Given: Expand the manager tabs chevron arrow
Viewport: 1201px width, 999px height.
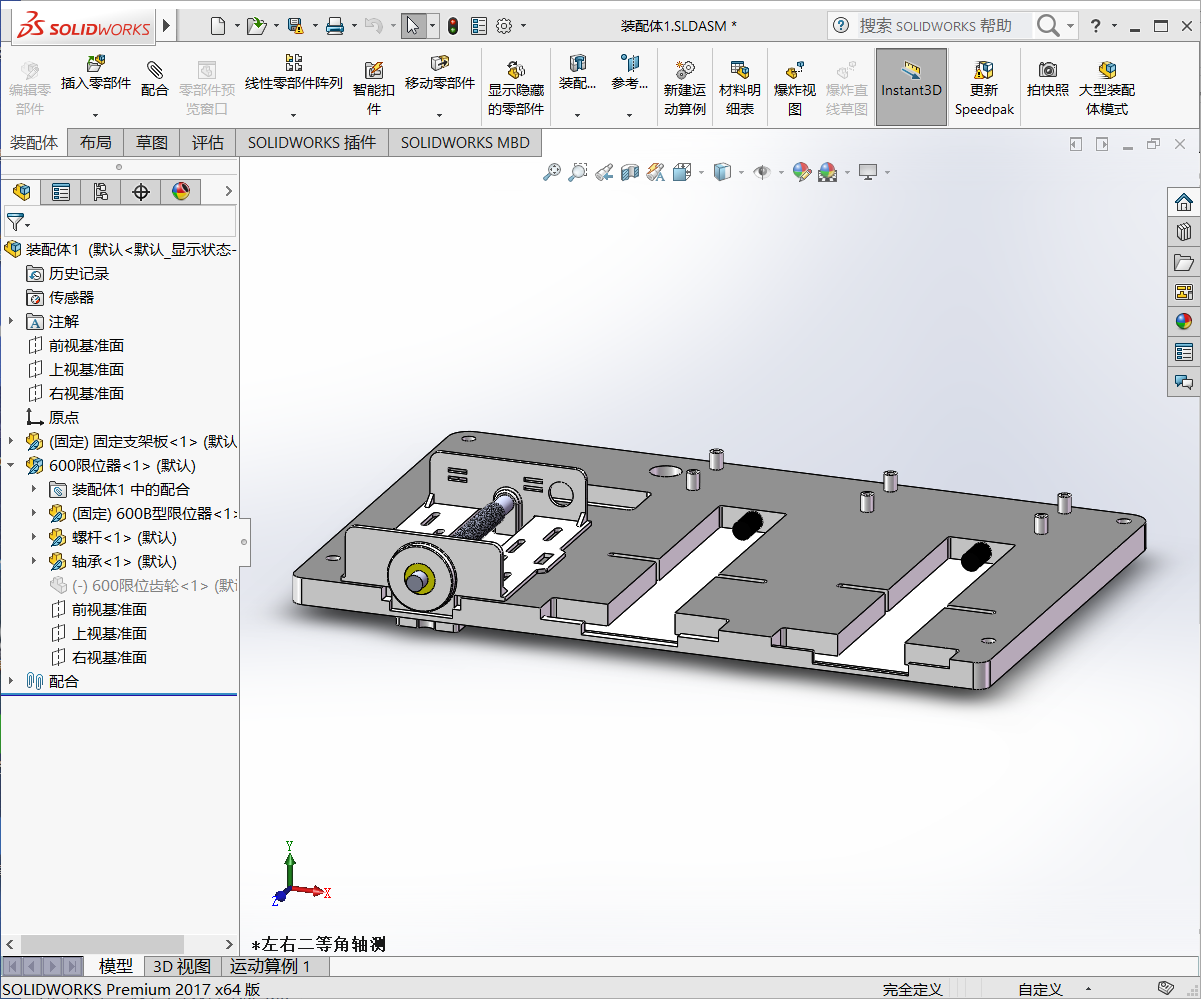Looking at the screenshot, I should (x=228, y=191).
